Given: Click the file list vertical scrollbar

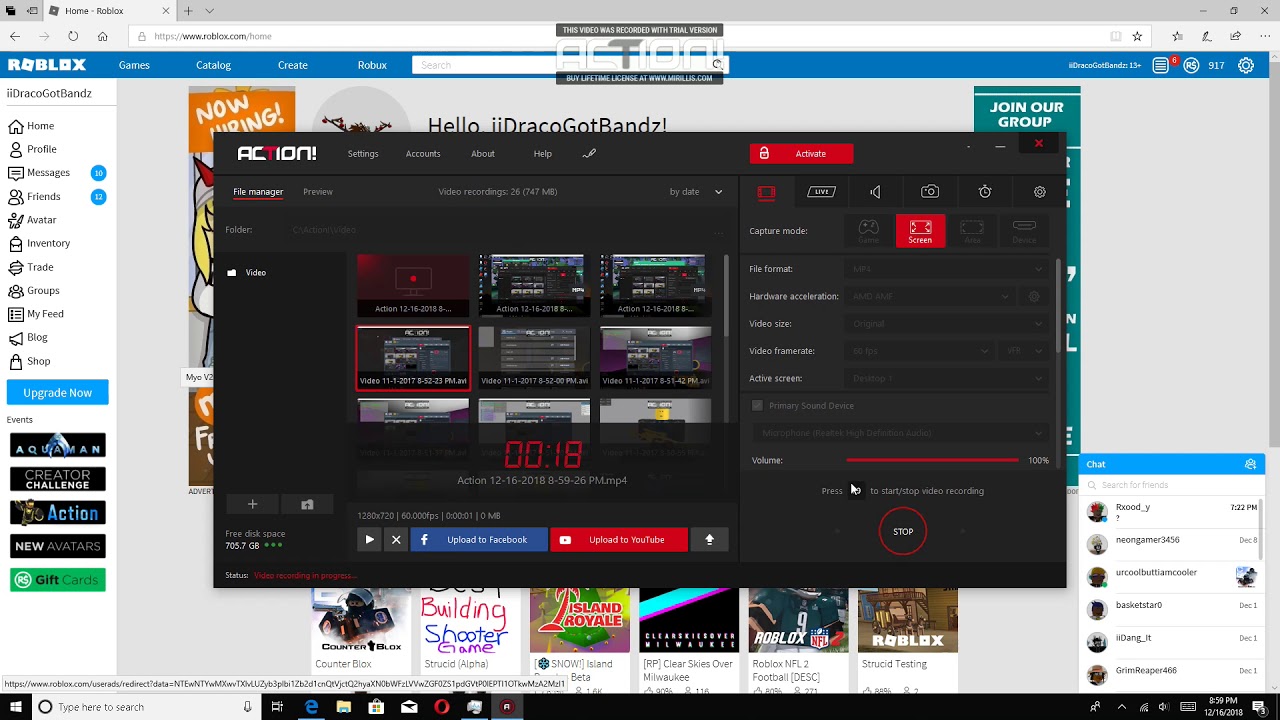Looking at the screenshot, I should click(x=727, y=295).
